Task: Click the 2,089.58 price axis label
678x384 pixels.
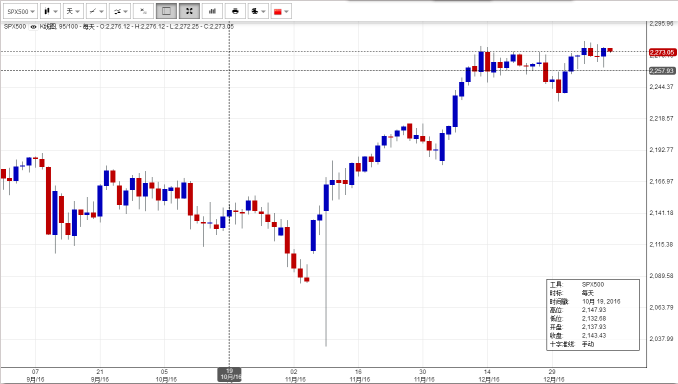Action: click(x=662, y=276)
